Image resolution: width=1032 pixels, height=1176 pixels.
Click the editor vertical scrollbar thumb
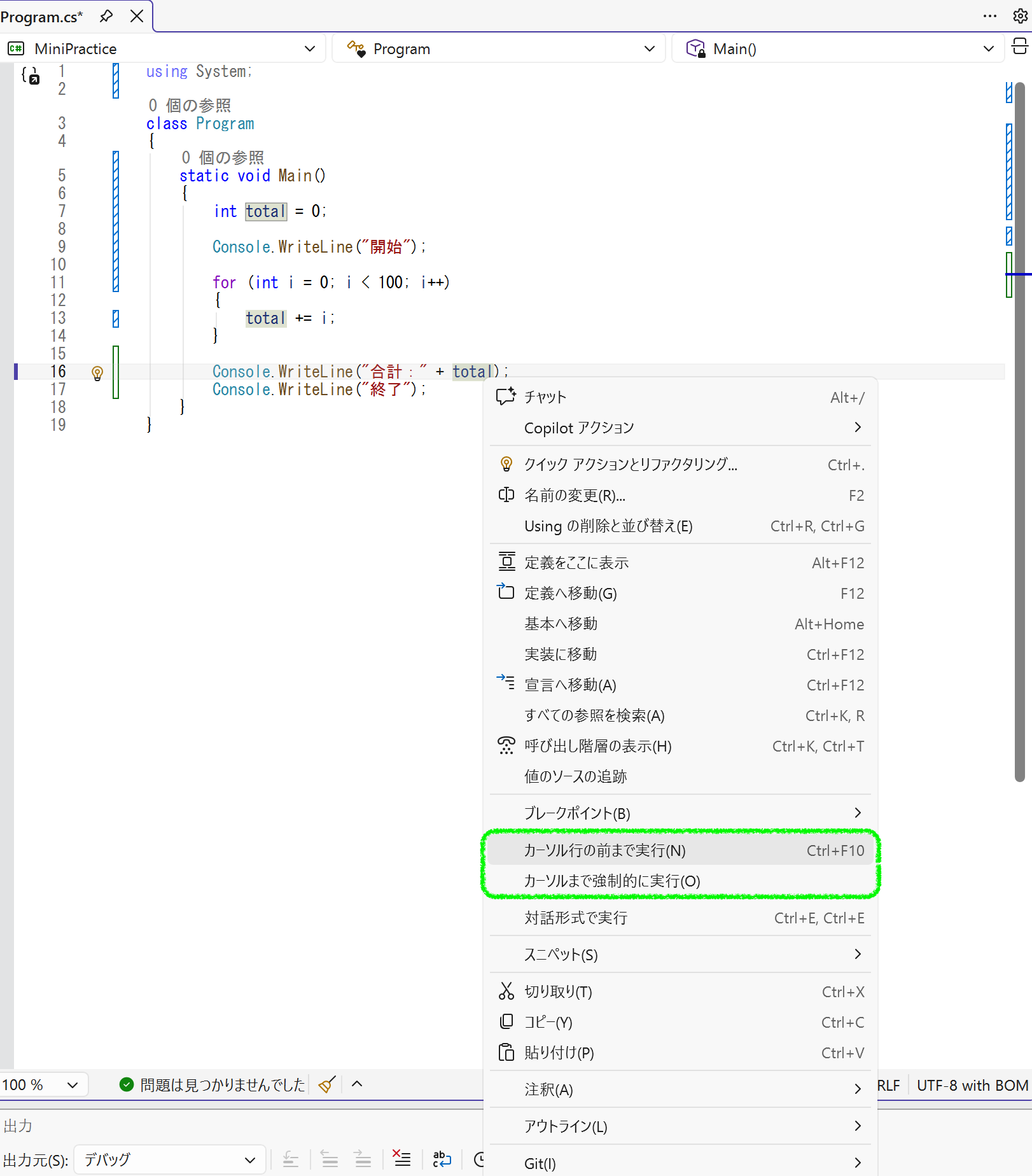[x=1020, y=433]
